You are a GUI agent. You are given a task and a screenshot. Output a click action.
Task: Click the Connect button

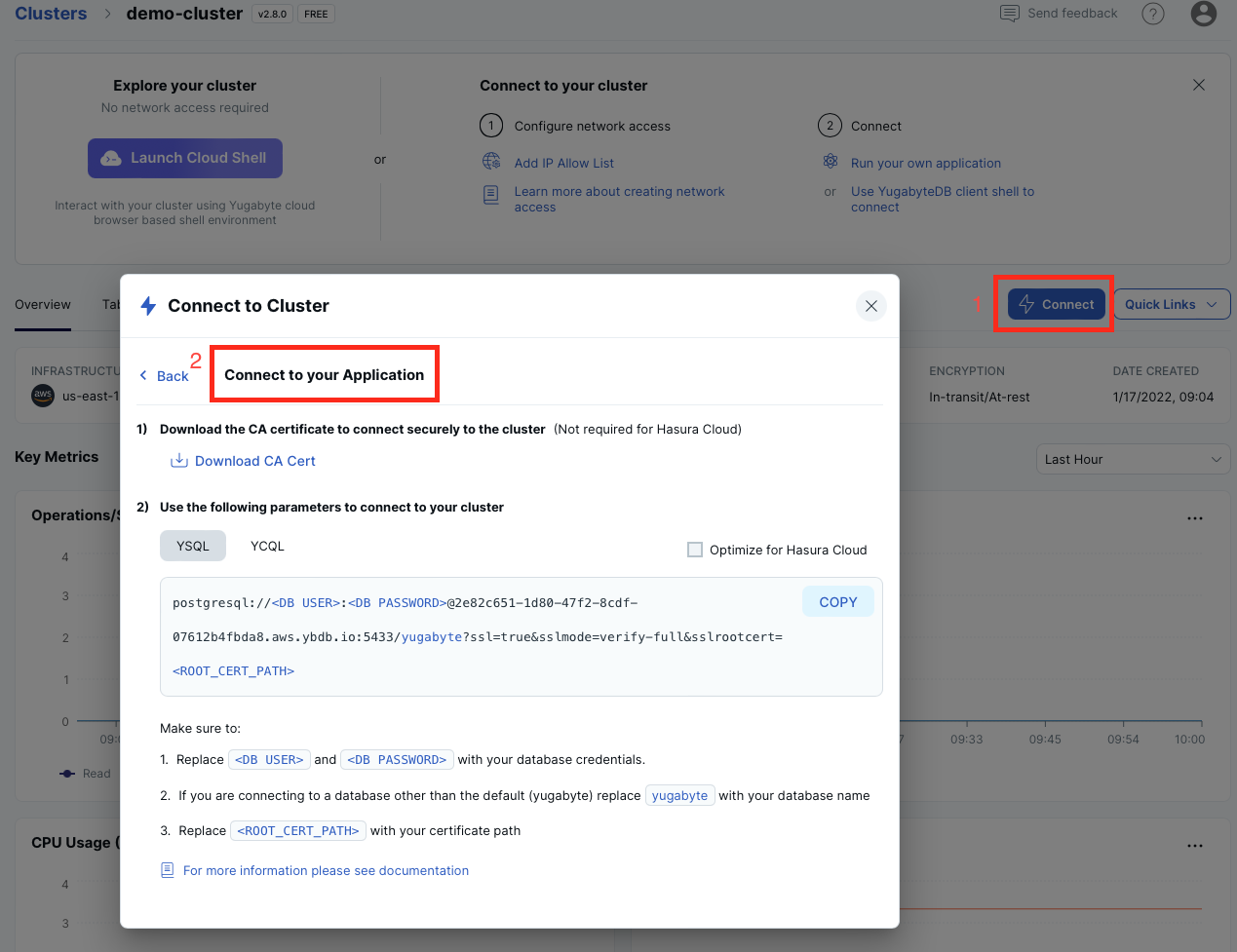coord(1057,304)
